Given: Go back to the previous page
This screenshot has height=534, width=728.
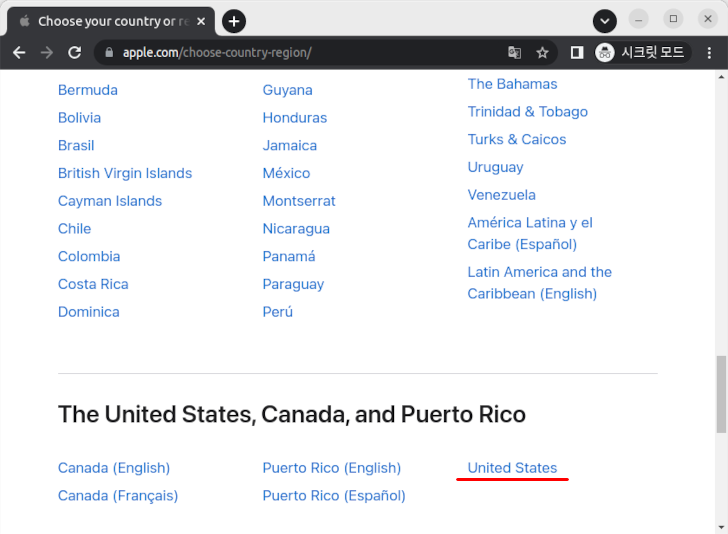Looking at the screenshot, I should (19, 52).
